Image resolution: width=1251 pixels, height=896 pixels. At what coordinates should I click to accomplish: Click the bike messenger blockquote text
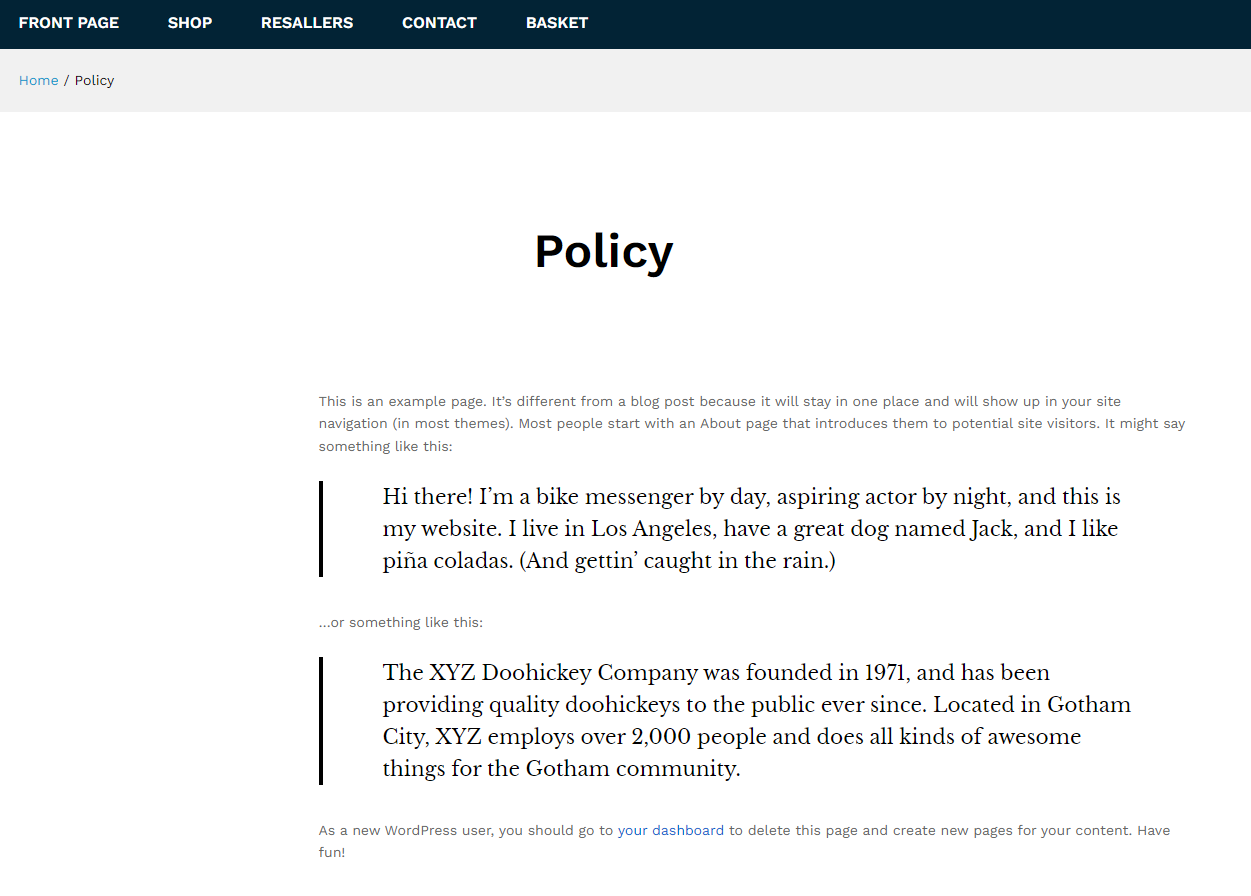click(x=750, y=529)
